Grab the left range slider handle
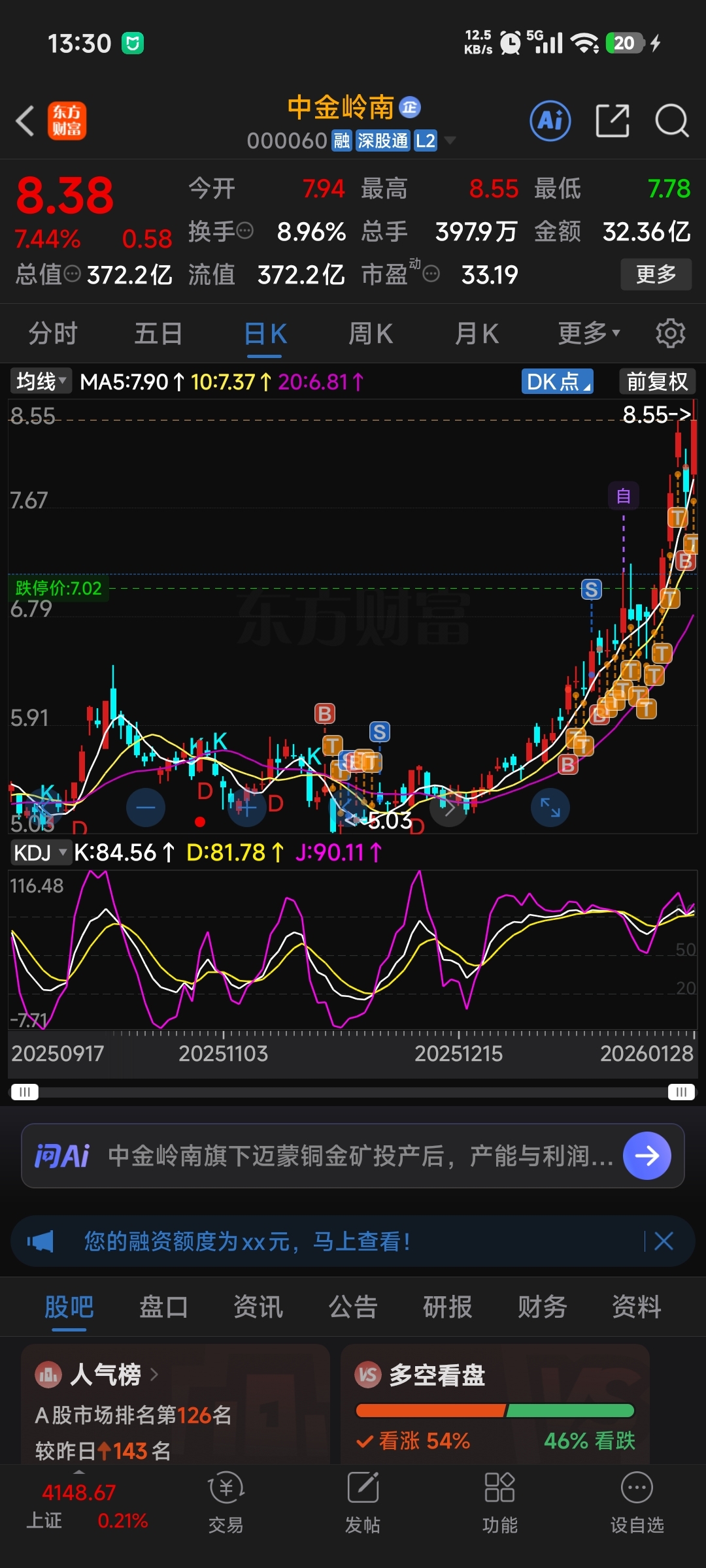Screen dimensions: 706x1568 25,1092
